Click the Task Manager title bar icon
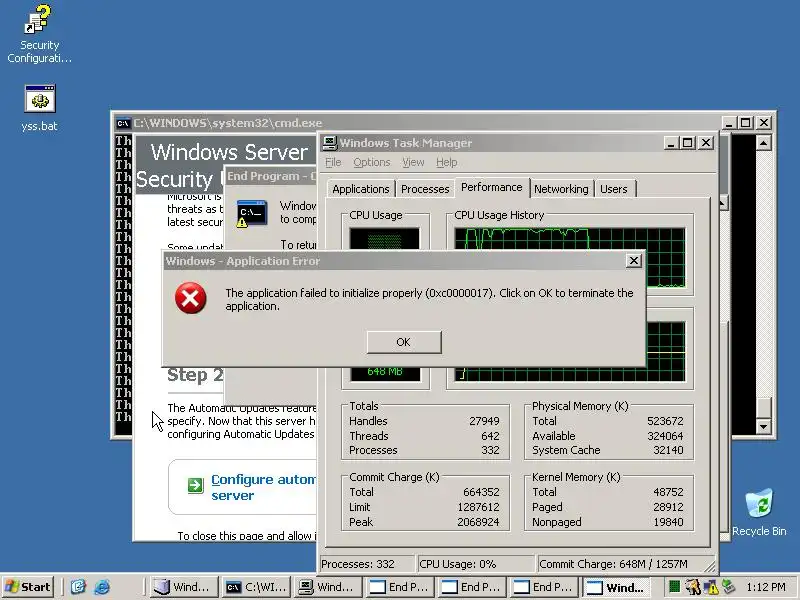Image resolution: width=800 pixels, height=600 pixels. 330,143
